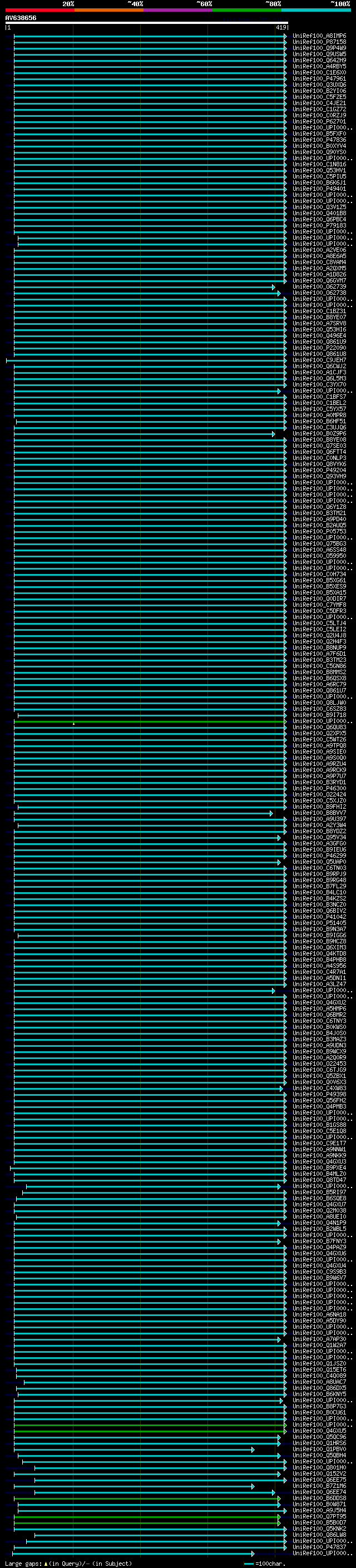Screen dimensions: 356x1568
Task: Select the AV638656 query title
Action: [21, 18]
